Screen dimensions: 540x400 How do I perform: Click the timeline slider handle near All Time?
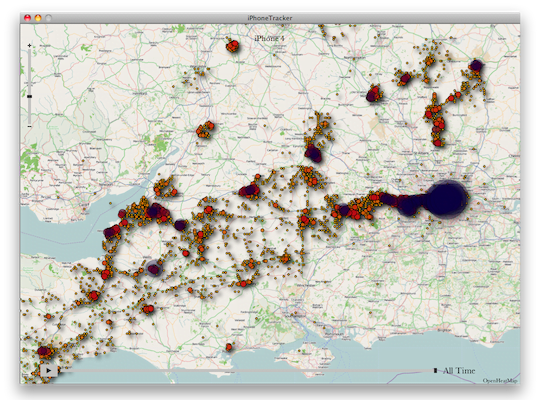435,370
